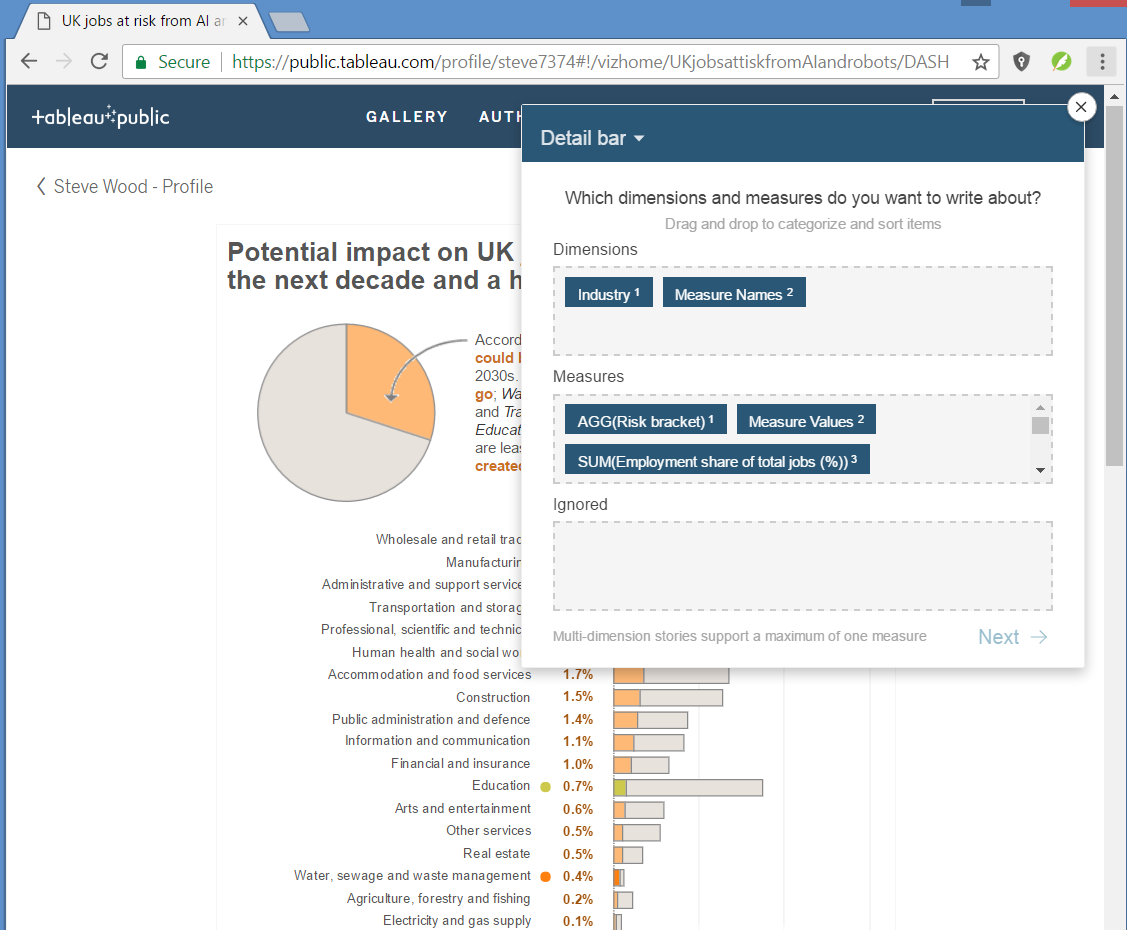Image resolution: width=1127 pixels, height=930 pixels.
Task: Reload the page with refresh icon
Action: coord(99,62)
